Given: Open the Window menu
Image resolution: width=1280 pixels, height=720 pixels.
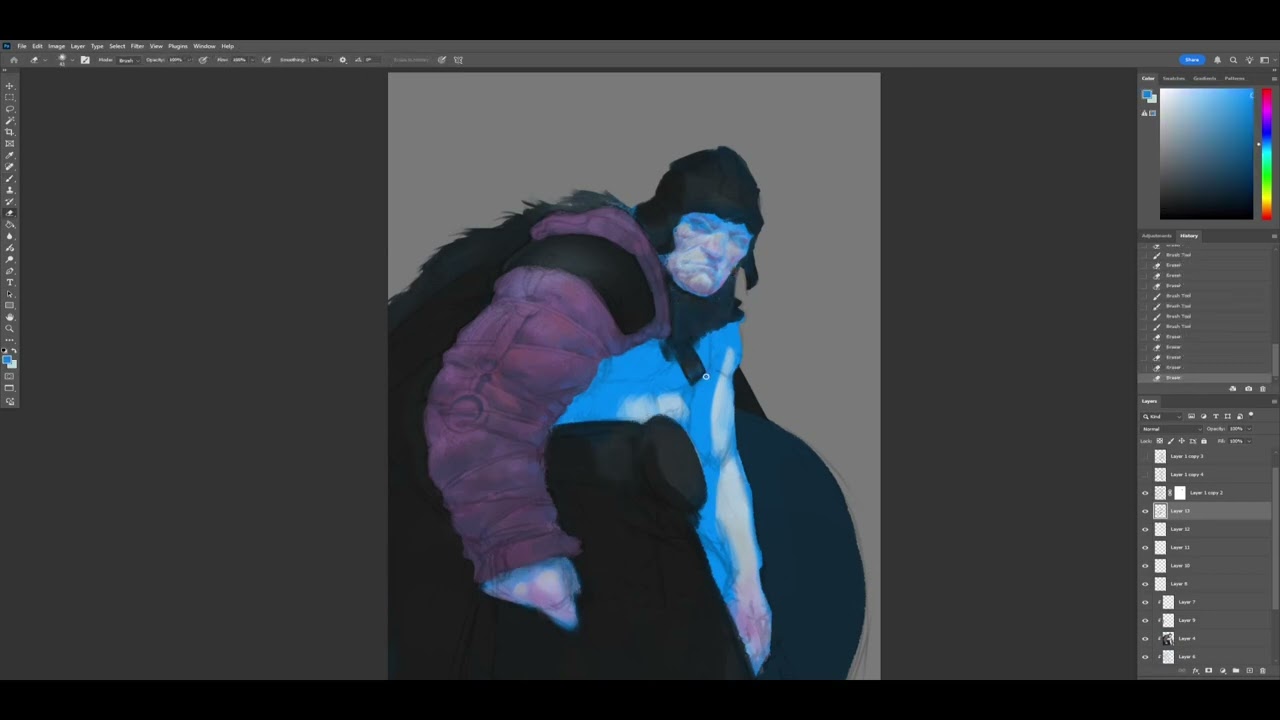Looking at the screenshot, I should [x=204, y=46].
